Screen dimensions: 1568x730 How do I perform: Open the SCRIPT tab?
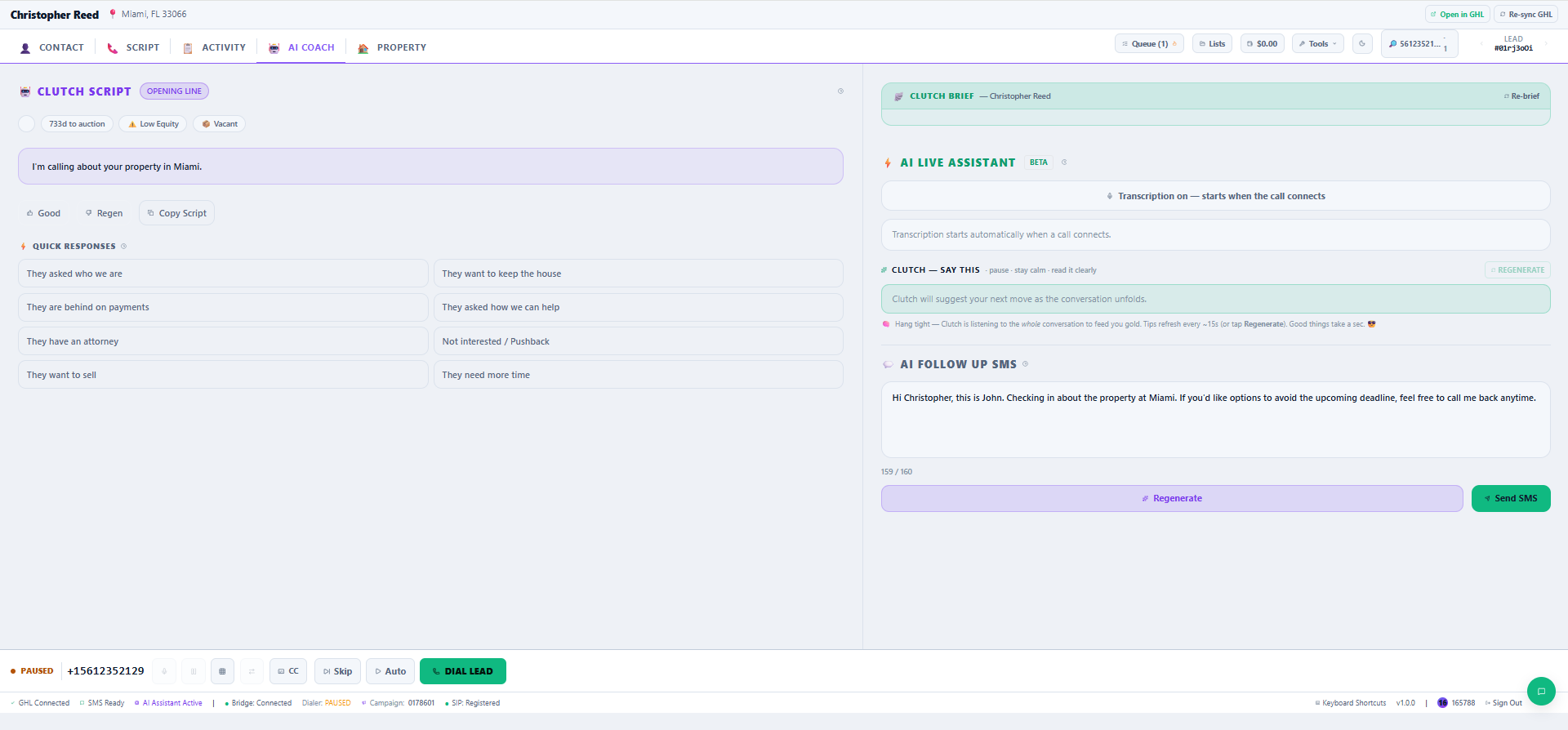coord(133,47)
